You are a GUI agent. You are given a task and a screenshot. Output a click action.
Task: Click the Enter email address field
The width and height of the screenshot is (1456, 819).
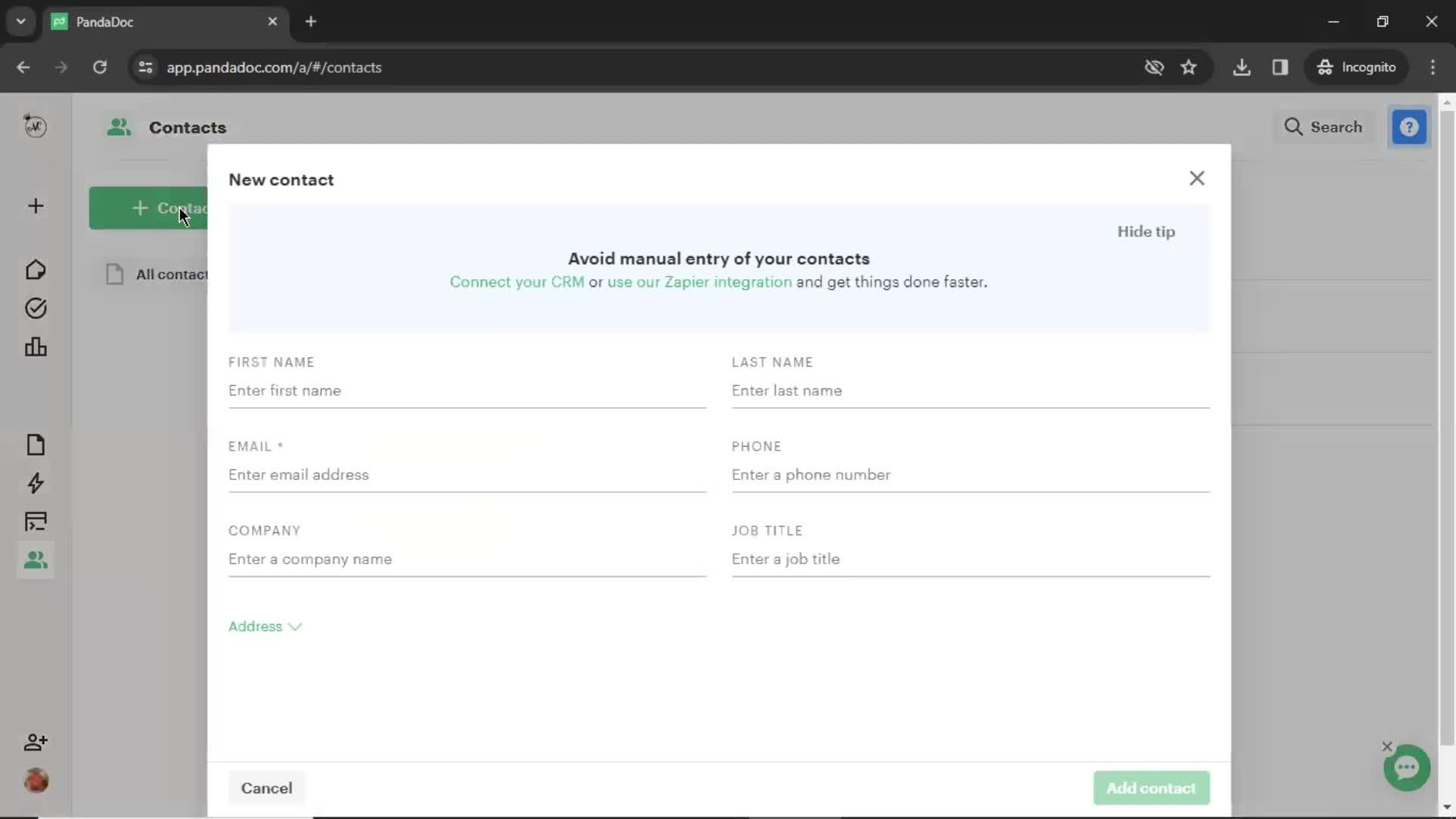click(x=467, y=474)
